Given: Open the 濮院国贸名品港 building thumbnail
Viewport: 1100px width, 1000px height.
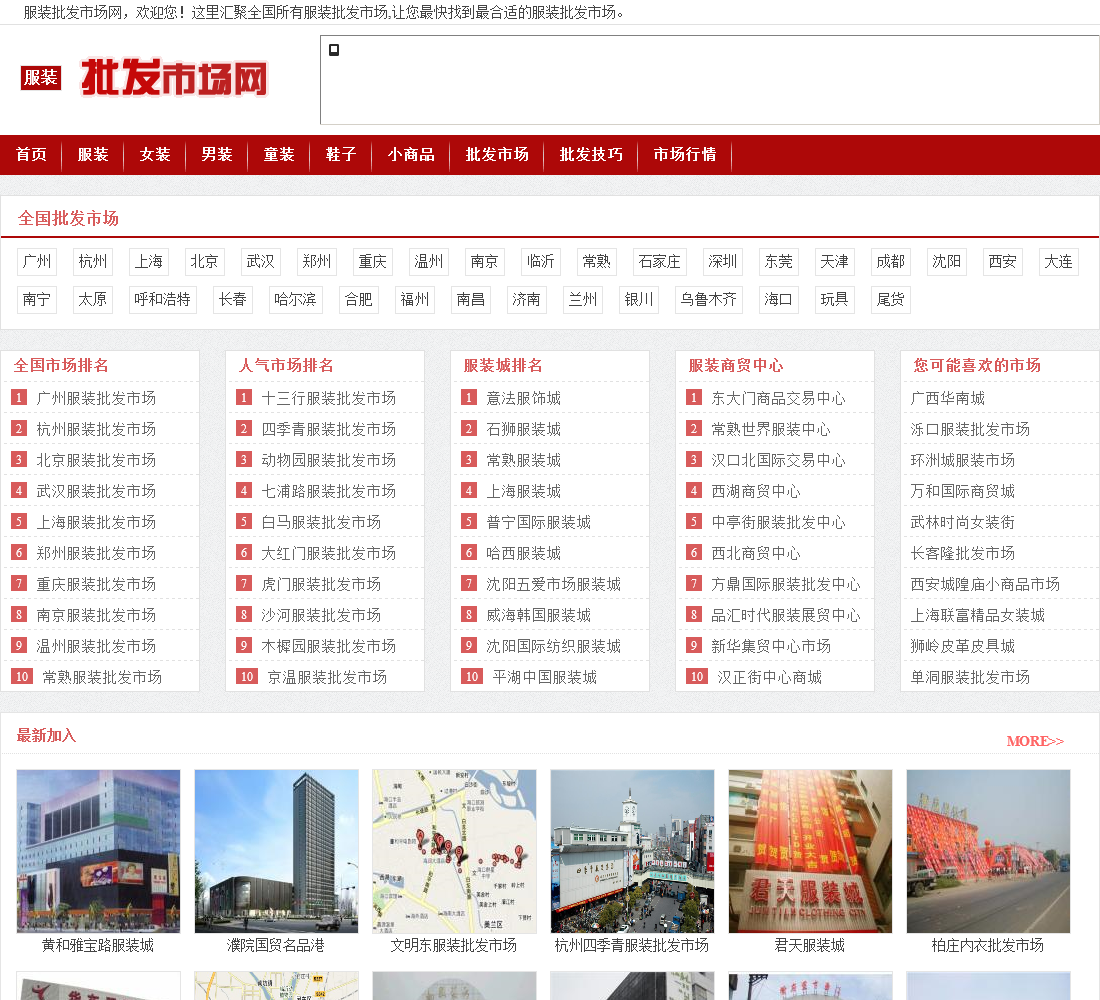Looking at the screenshot, I should pos(276,851).
